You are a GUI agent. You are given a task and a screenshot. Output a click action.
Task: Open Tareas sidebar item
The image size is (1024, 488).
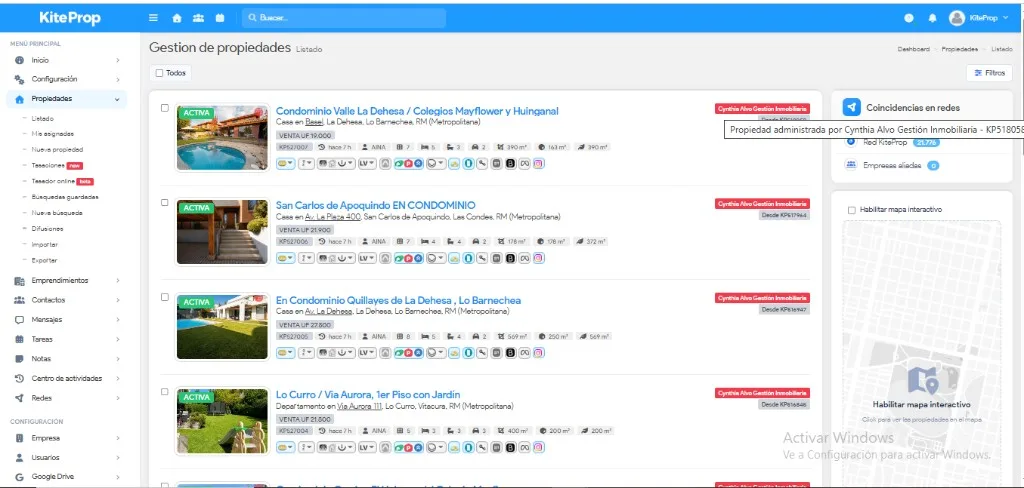[67, 339]
